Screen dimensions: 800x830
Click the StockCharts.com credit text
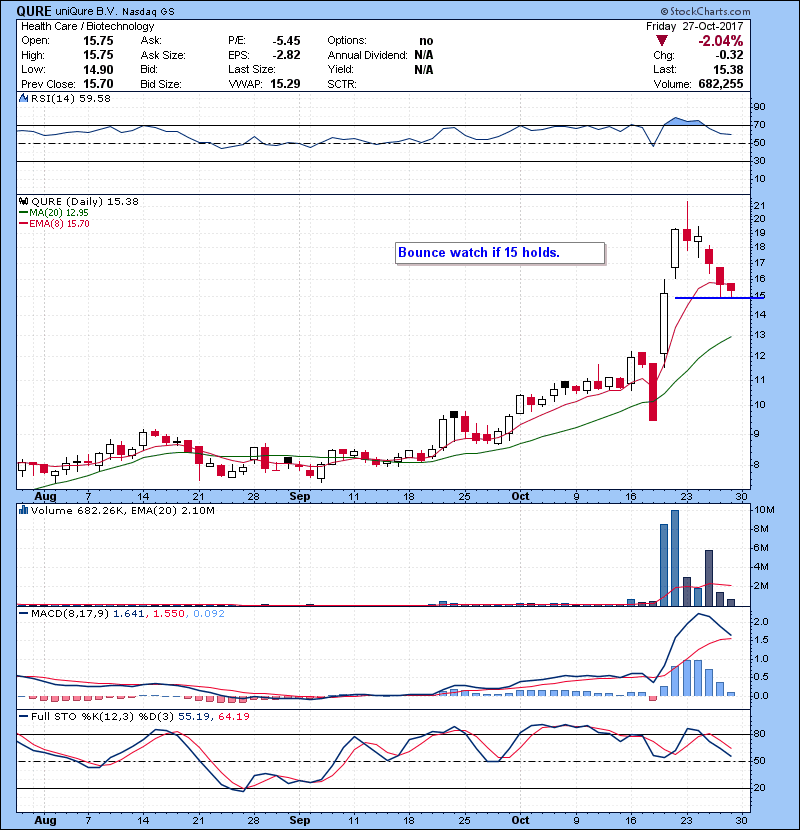pyautogui.click(x=705, y=11)
